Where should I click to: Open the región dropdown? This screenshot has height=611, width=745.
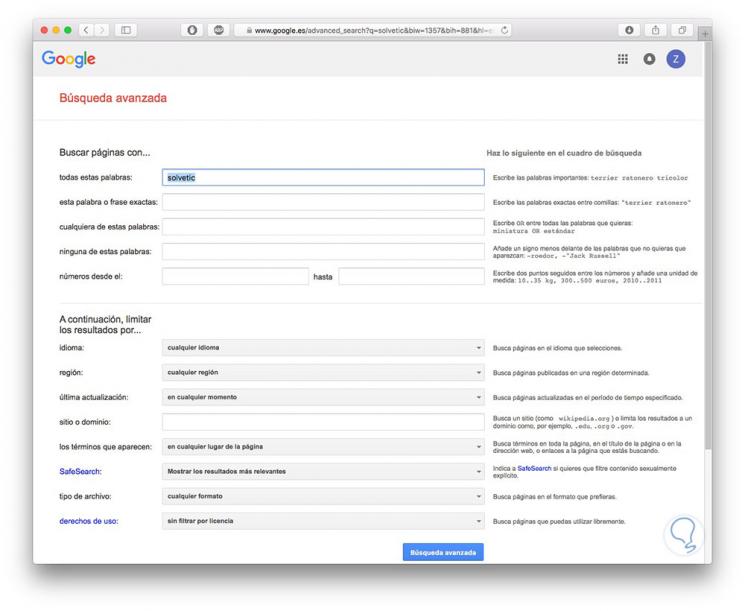pos(323,372)
